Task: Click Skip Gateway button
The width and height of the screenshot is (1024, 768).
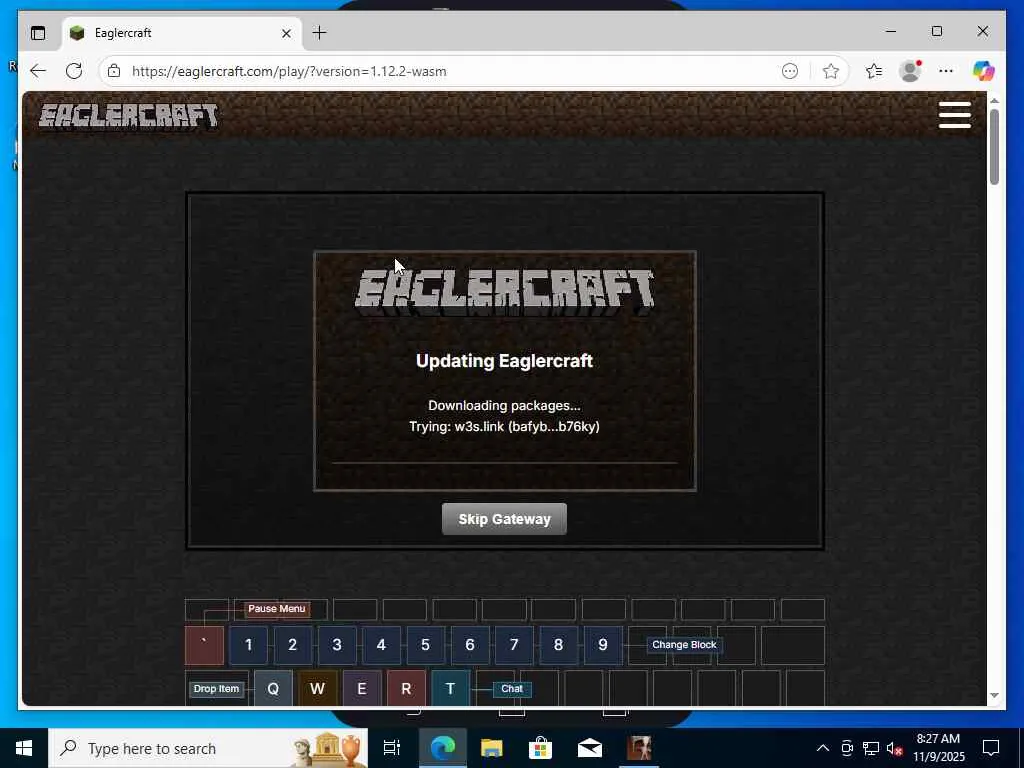Action: pyautogui.click(x=504, y=519)
